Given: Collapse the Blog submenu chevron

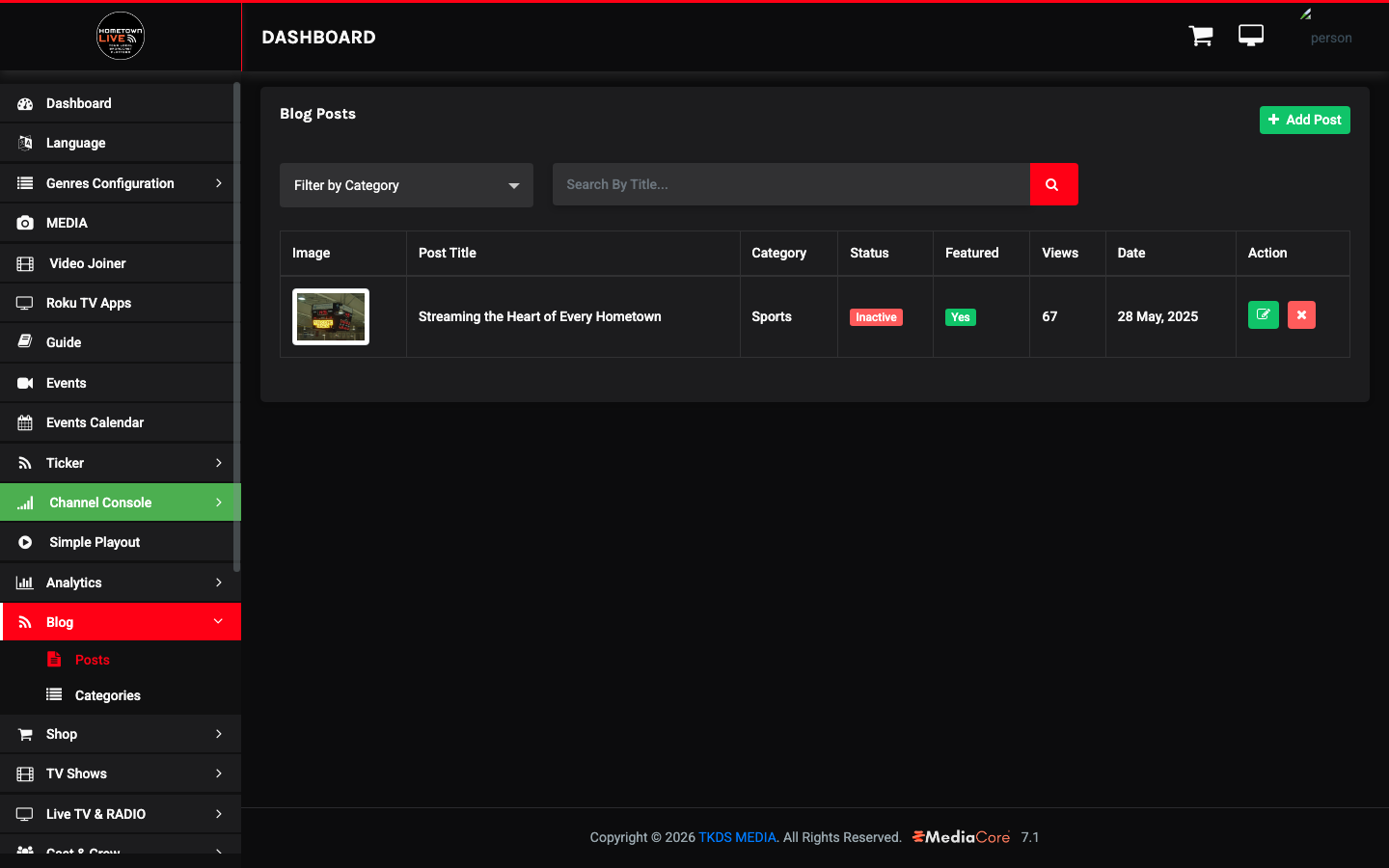Looking at the screenshot, I should point(219,622).
